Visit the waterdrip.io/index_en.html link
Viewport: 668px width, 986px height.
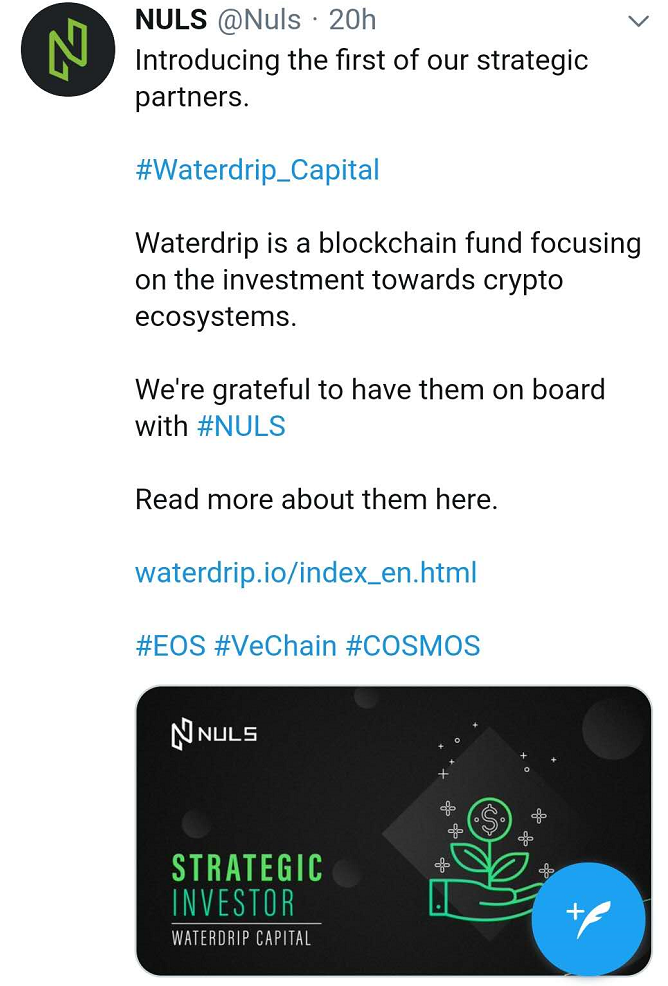306,573
